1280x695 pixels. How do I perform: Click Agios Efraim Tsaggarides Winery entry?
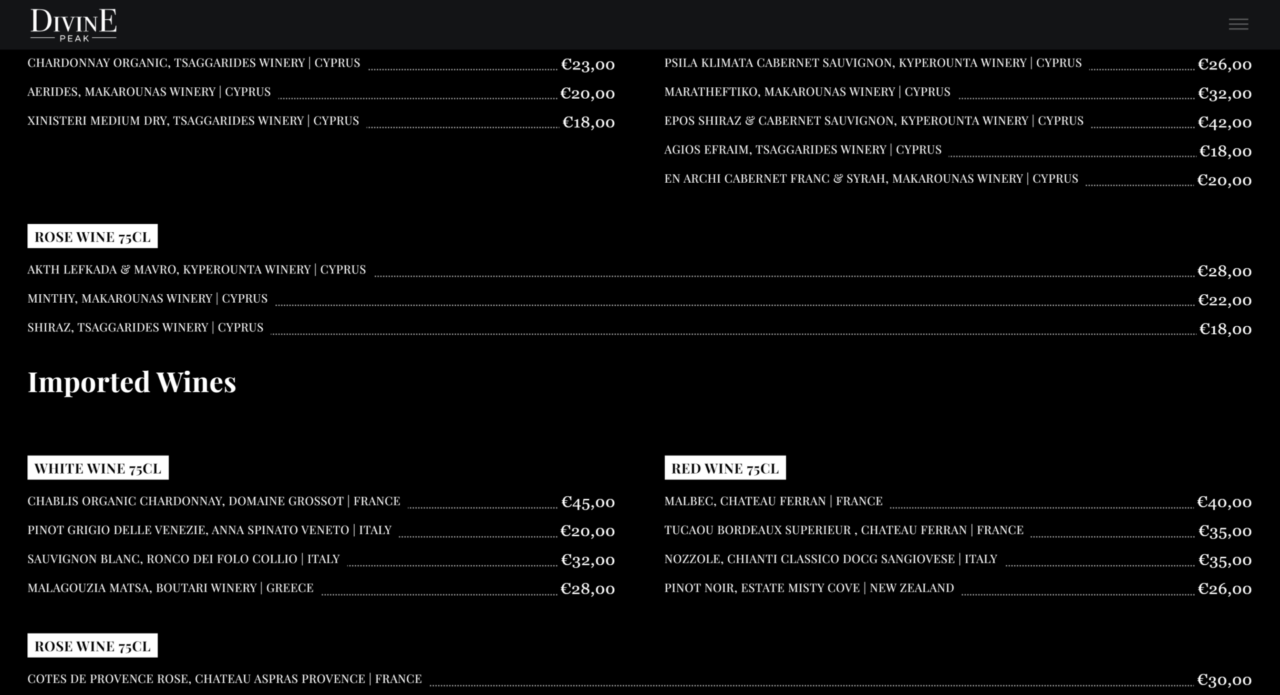[x=803, y=150]
